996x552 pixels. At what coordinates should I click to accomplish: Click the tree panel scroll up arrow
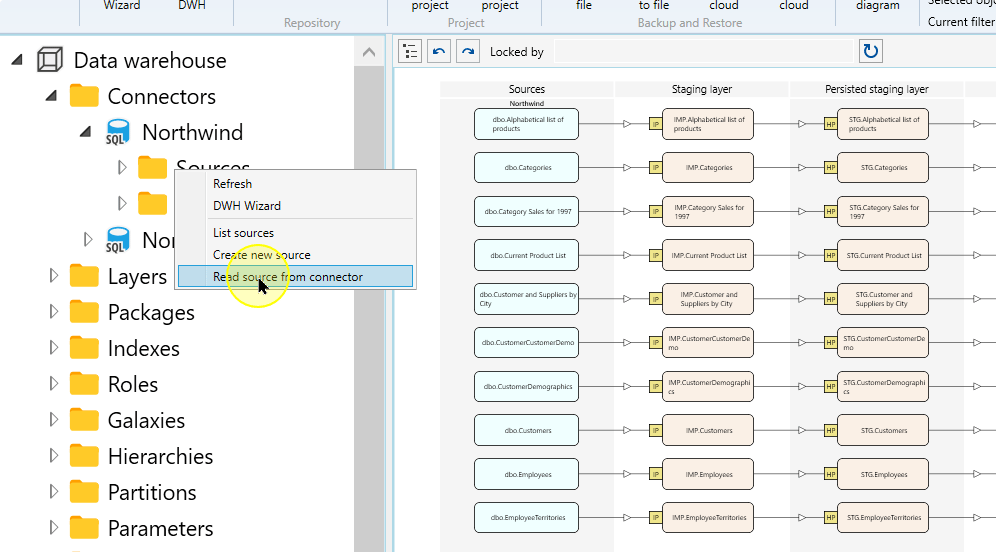click(x=369, y=52)
